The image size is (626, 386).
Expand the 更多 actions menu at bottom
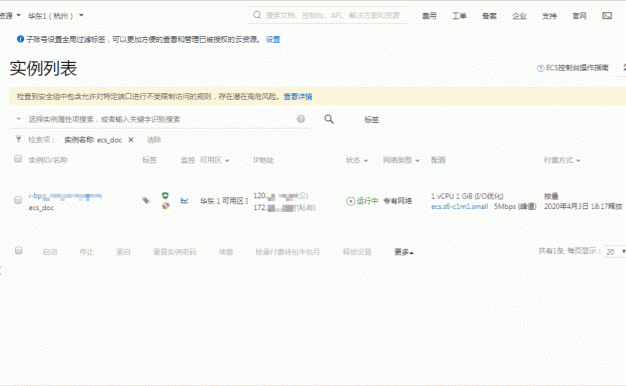point(404,252)
